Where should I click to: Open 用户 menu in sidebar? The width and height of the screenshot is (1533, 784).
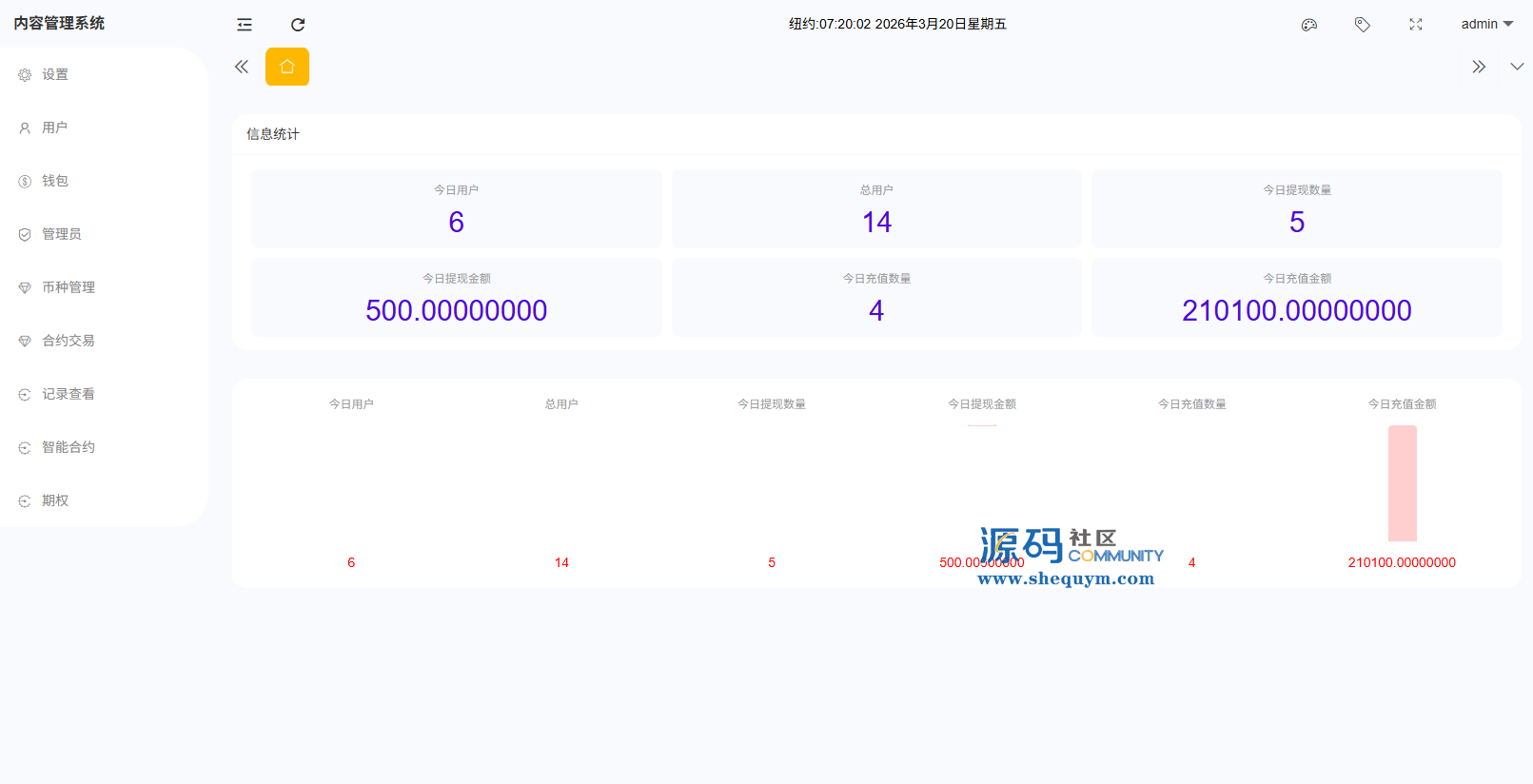tap(54, 127)
